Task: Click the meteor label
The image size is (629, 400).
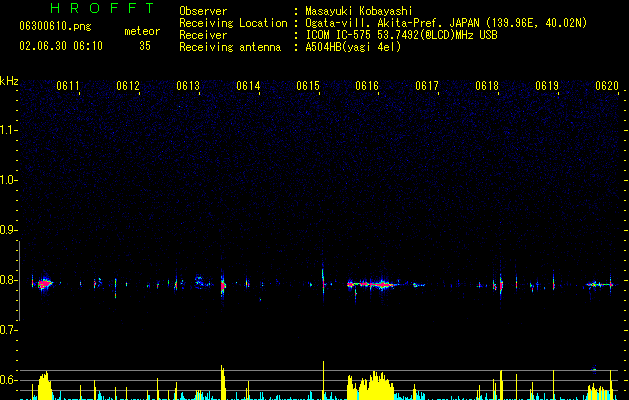Action: (142, 31)
